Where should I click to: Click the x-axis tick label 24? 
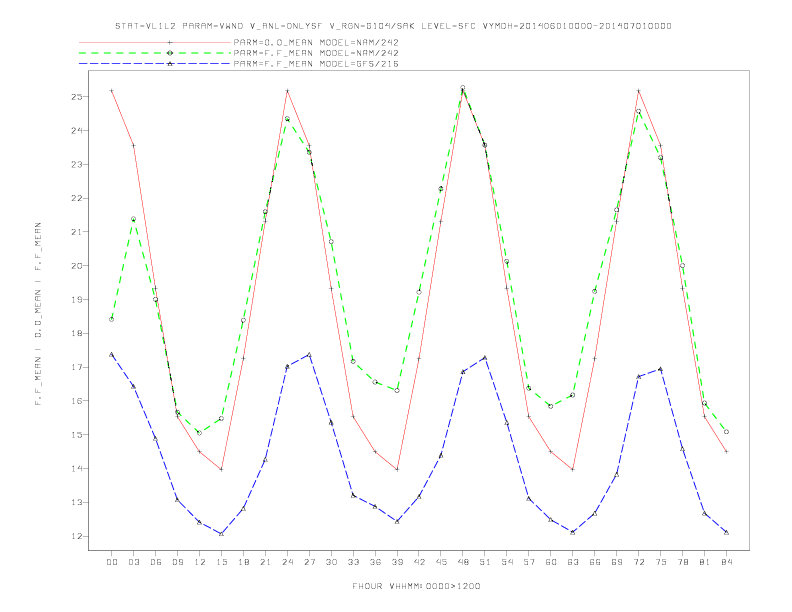pyautogui.click(x=287, y=562)
